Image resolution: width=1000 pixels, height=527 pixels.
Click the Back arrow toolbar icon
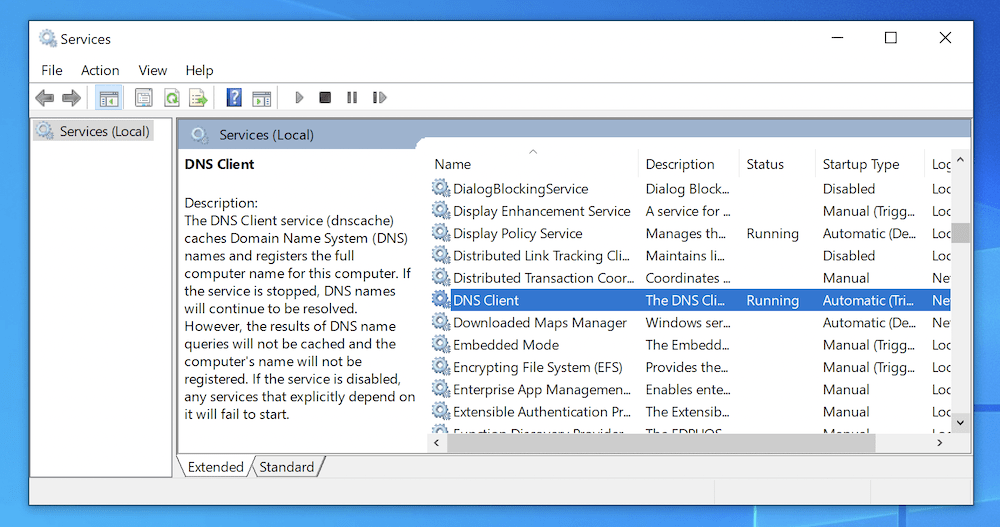(45, 98)
